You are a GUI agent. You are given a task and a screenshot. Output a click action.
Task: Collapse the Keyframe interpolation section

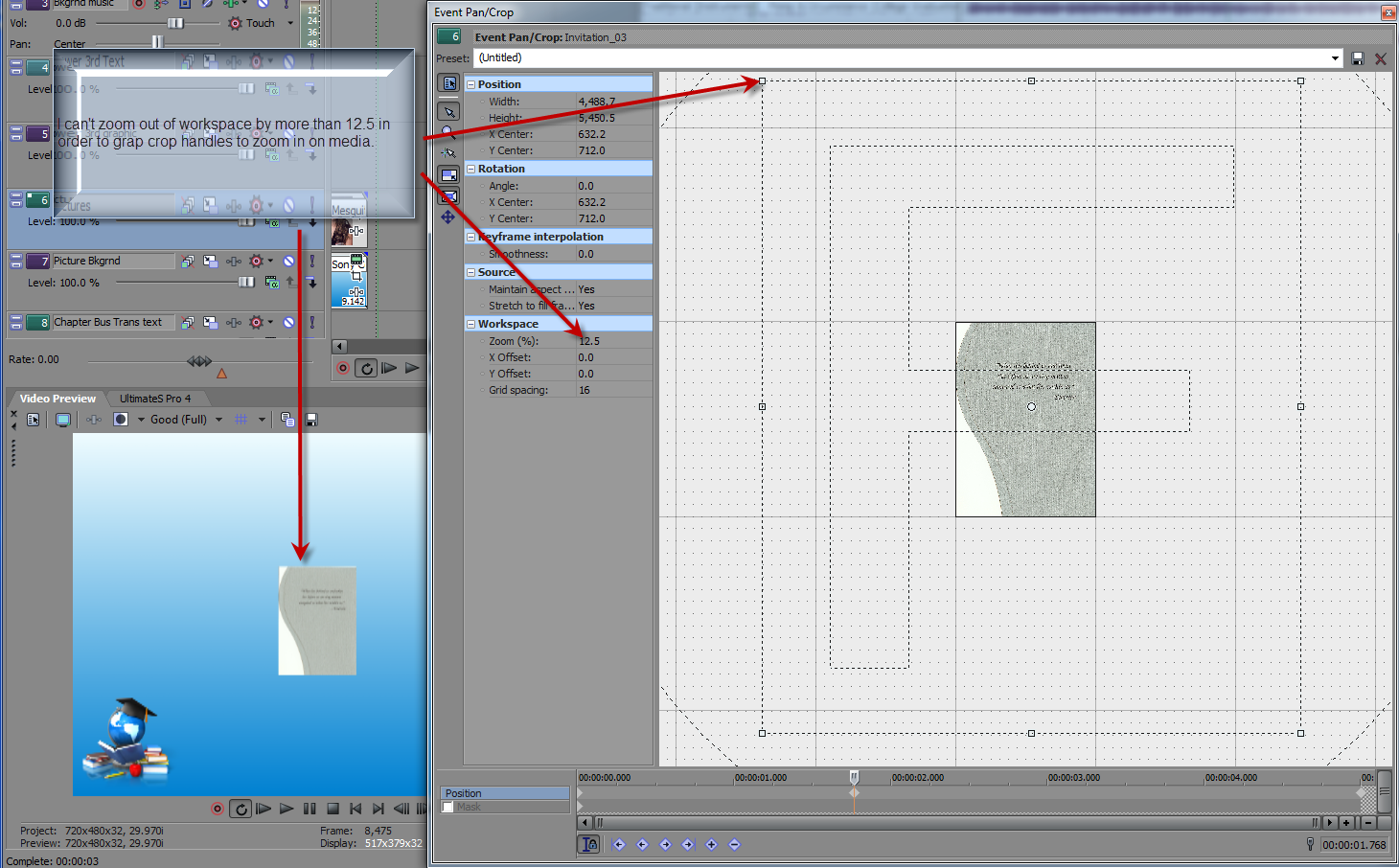(x=470, y=237)
